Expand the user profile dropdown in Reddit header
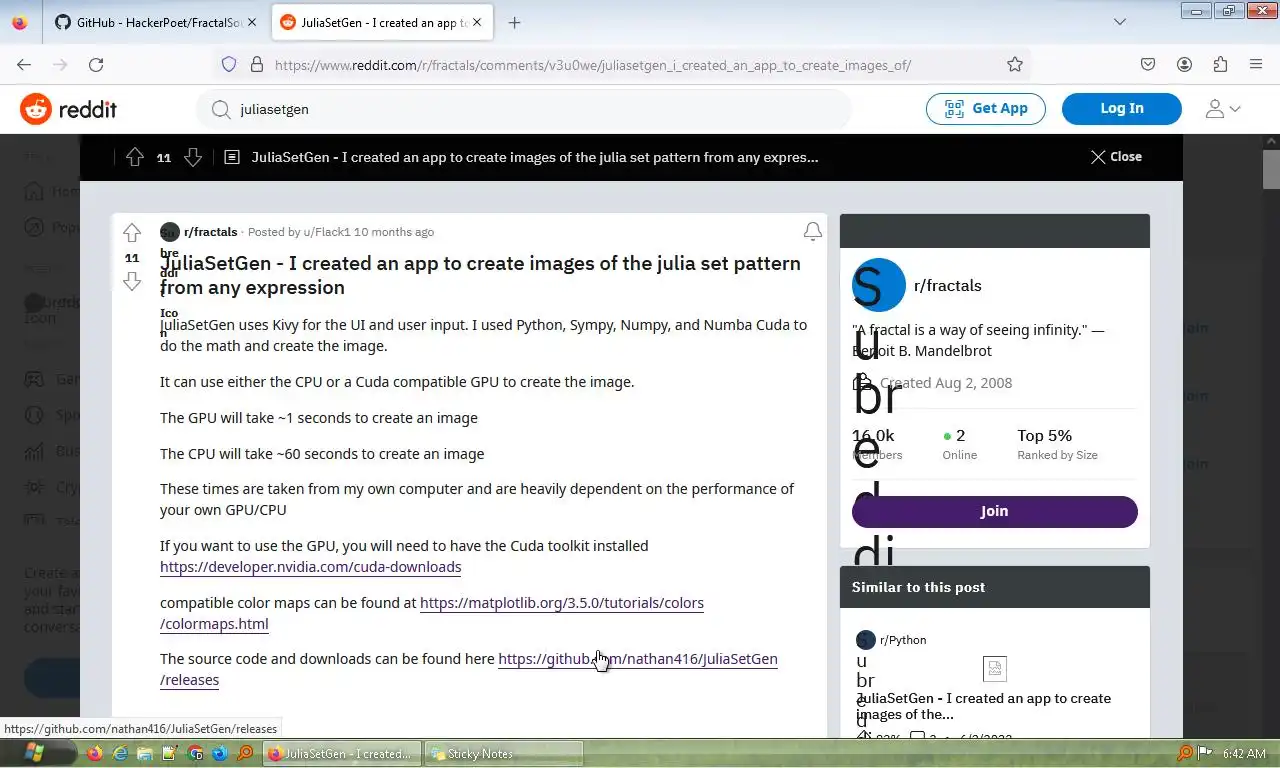Image resolution: width=1280 pixels, height=768 pixels. click(1222, 109)
